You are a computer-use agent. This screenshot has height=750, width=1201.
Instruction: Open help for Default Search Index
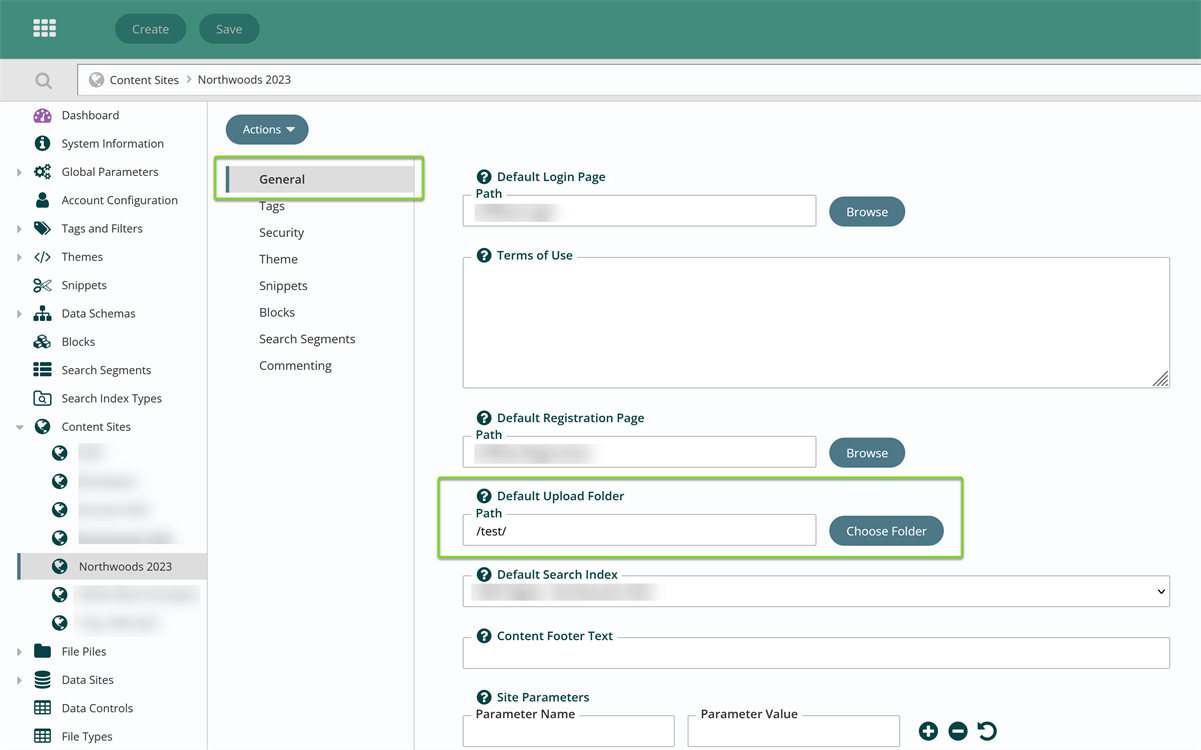484,575
